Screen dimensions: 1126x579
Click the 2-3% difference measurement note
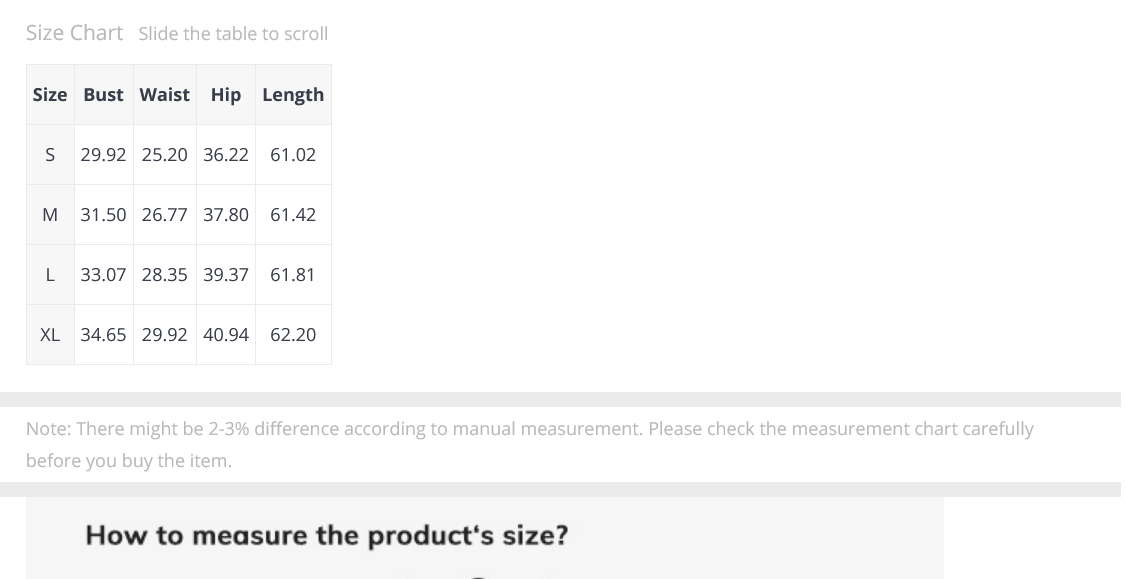(x=530, y=444)
